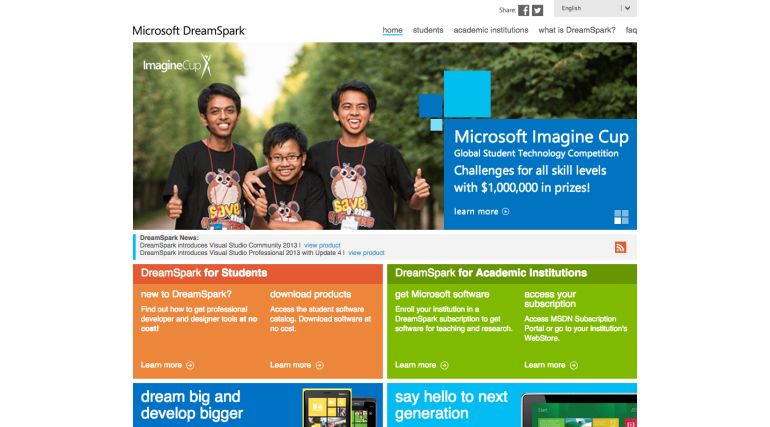Click Learn more under new to DreamSpark?
Viewport: 770px width, 427px height.
pos(167,365)
